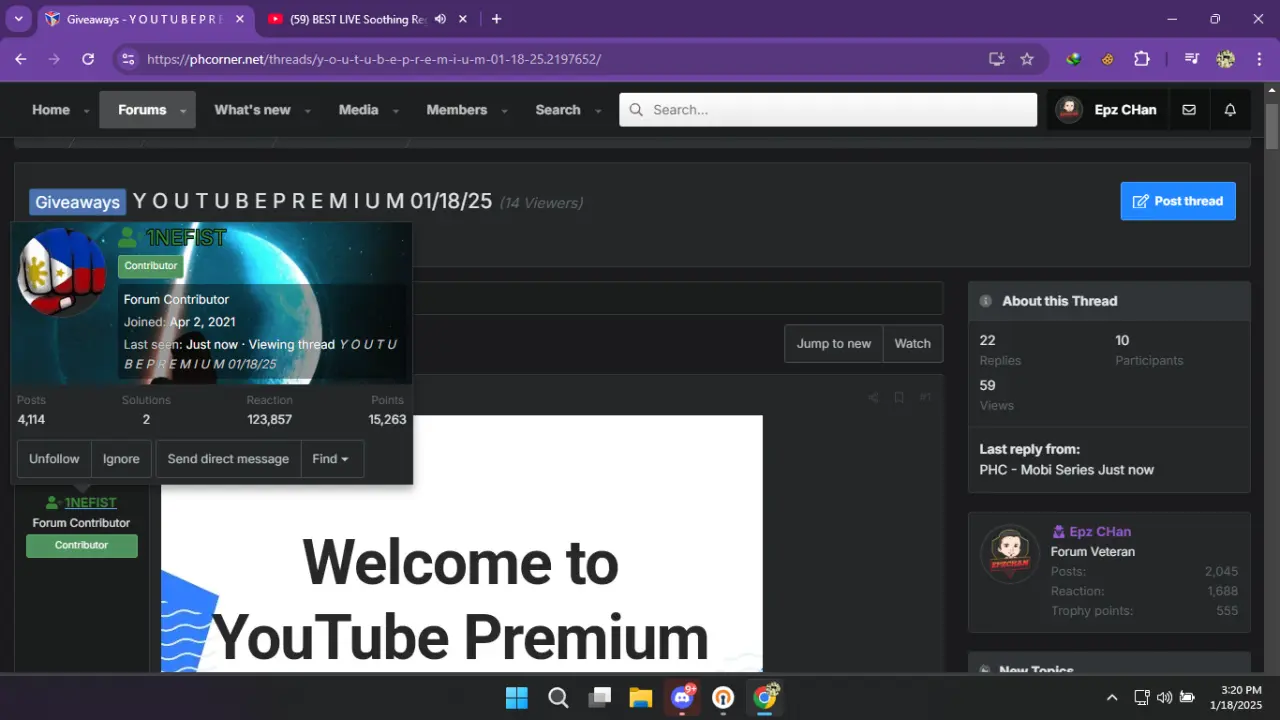
Task: Close the Giveaways tab
Action: click(242, 19)
